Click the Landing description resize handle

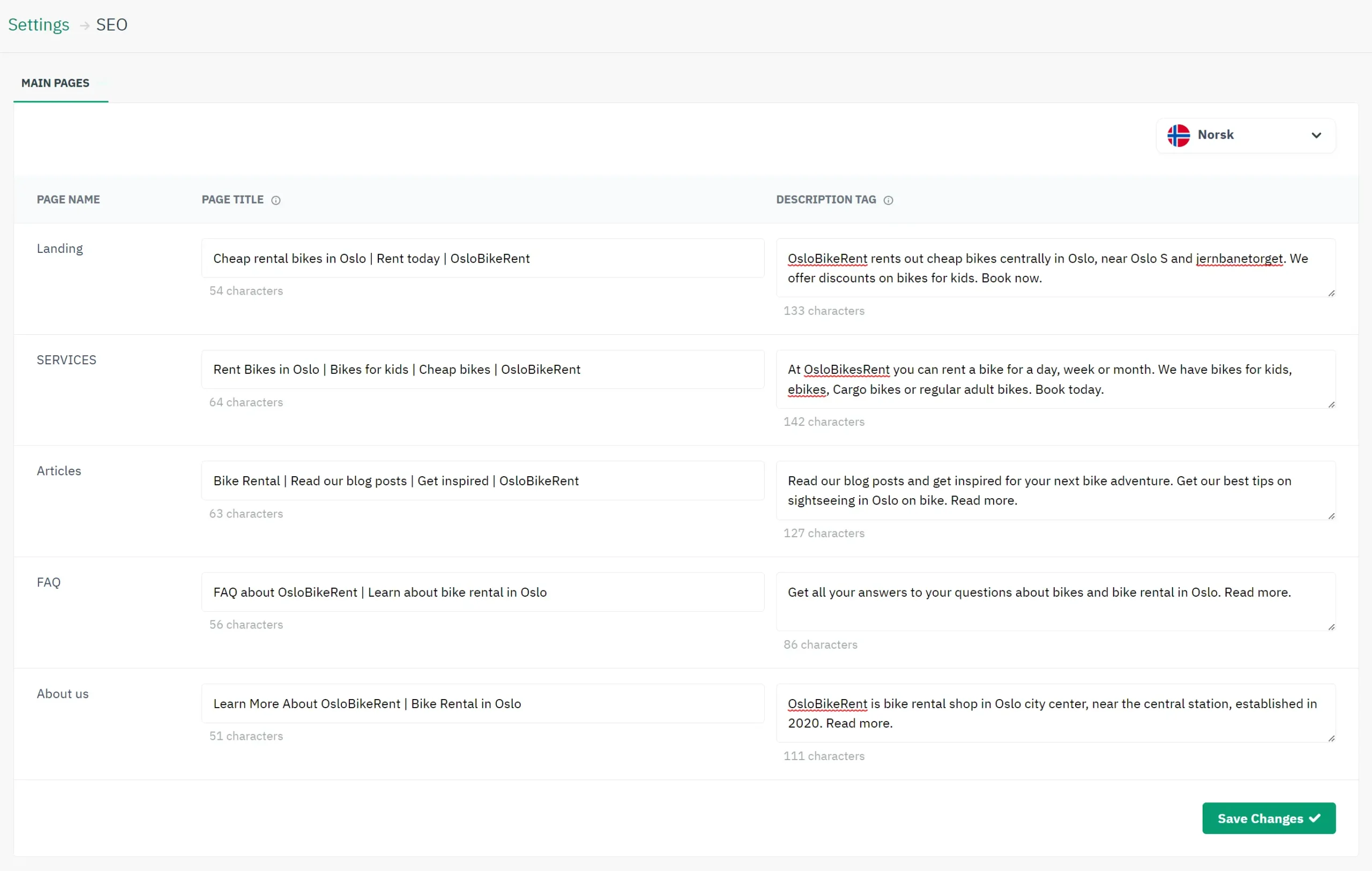[x=1331, y=294]
